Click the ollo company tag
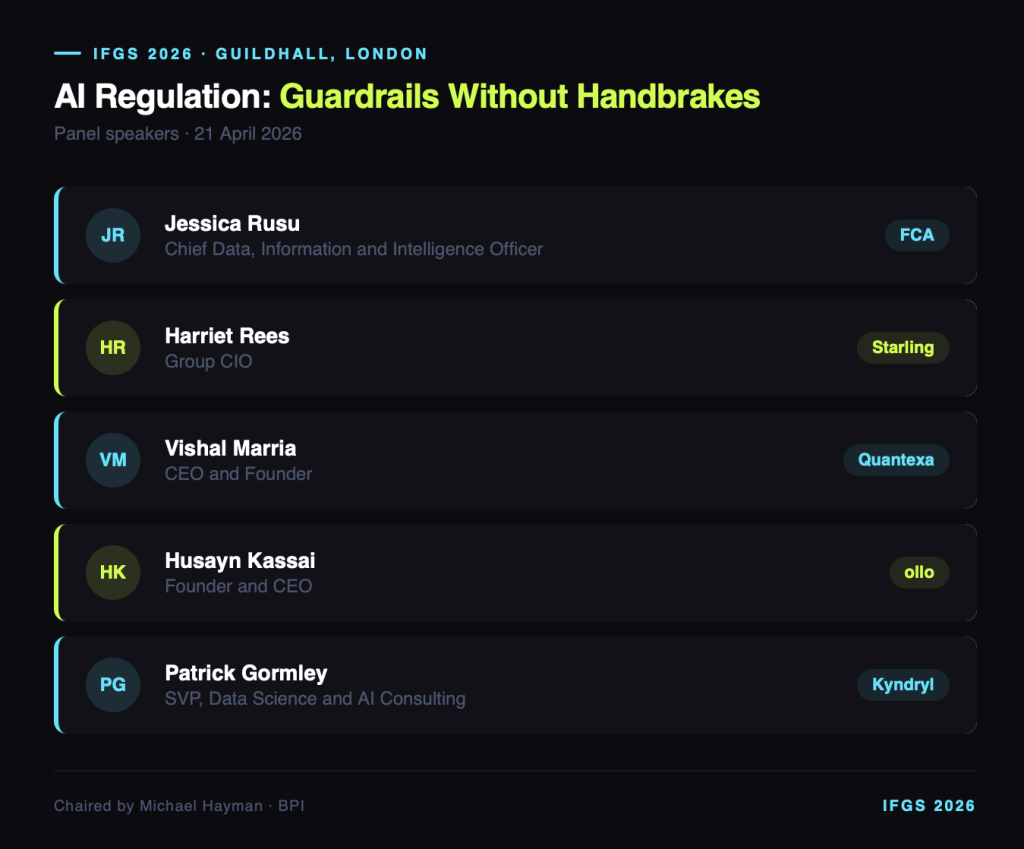 click(918, 573)
